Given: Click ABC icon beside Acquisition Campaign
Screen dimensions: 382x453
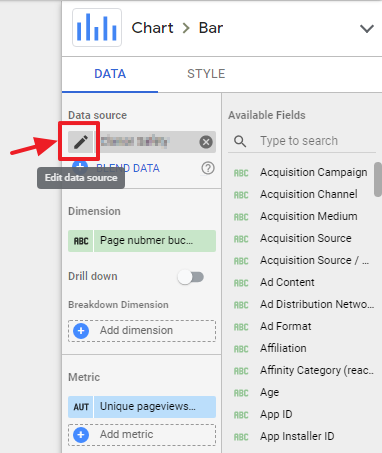Looking at the screenshot, I should click(x=241, y=173).
